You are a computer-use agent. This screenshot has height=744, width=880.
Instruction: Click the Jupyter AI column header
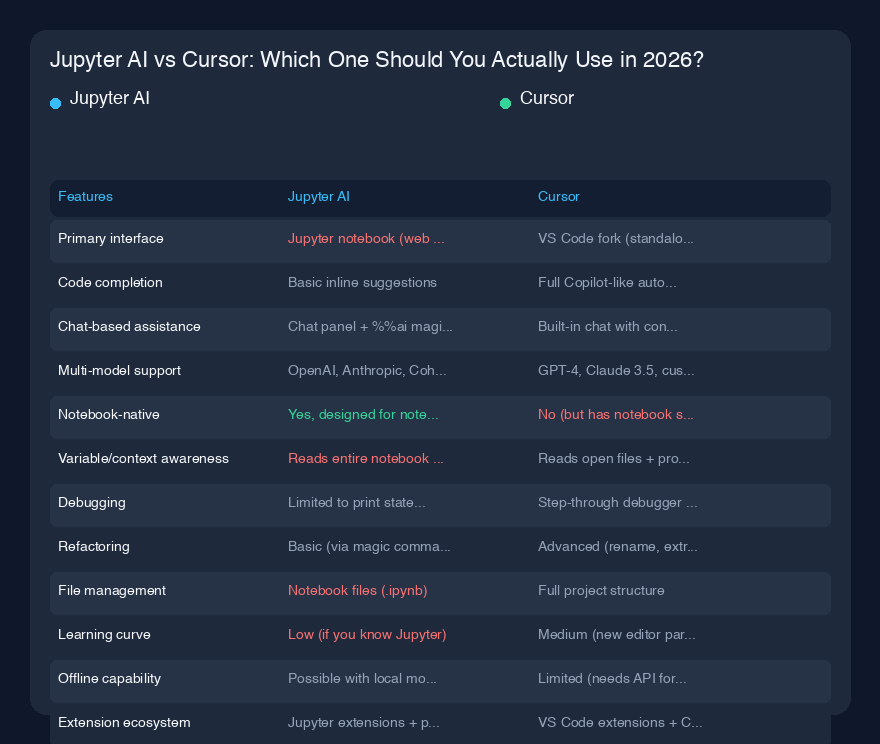[319, 196]
